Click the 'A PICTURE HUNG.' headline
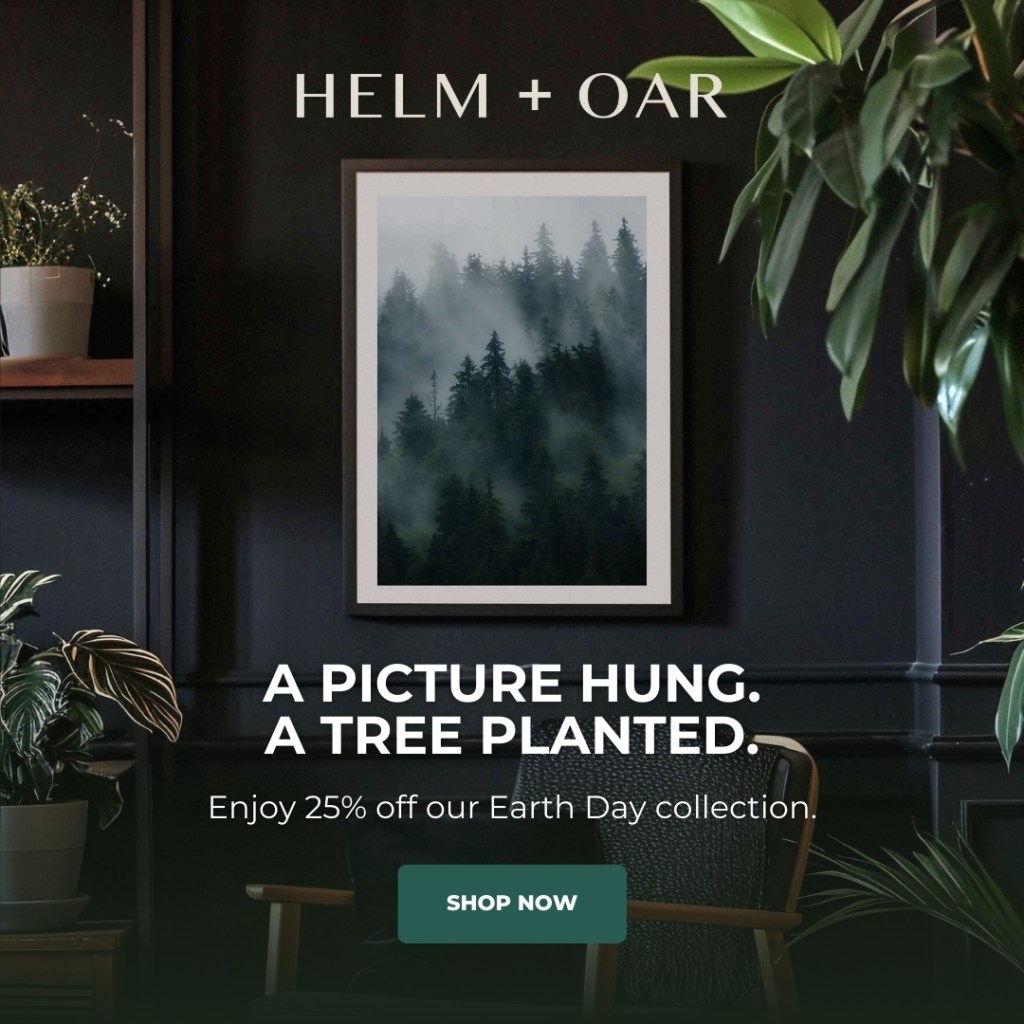The width and height of the screenshot is (1024, 1024). click(511, 683)
